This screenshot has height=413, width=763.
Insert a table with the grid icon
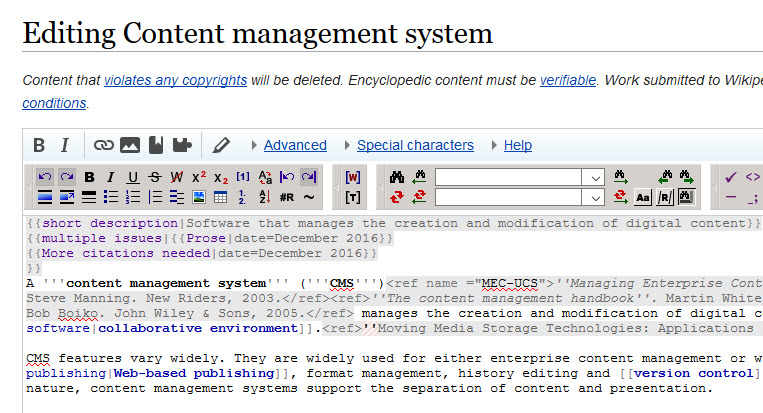click(220, 197)
